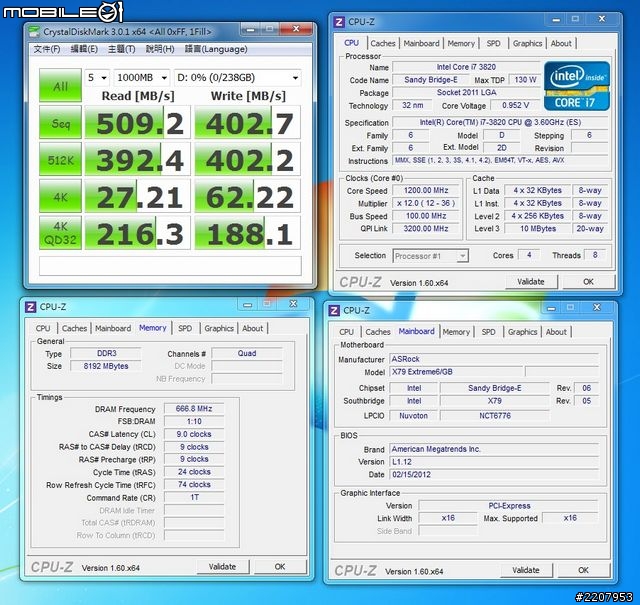Image resolution: width=640 pixels, height=605 pixels.
Task: Open the Processor #1 selection dropdown
Action: [x=431, y=256]
